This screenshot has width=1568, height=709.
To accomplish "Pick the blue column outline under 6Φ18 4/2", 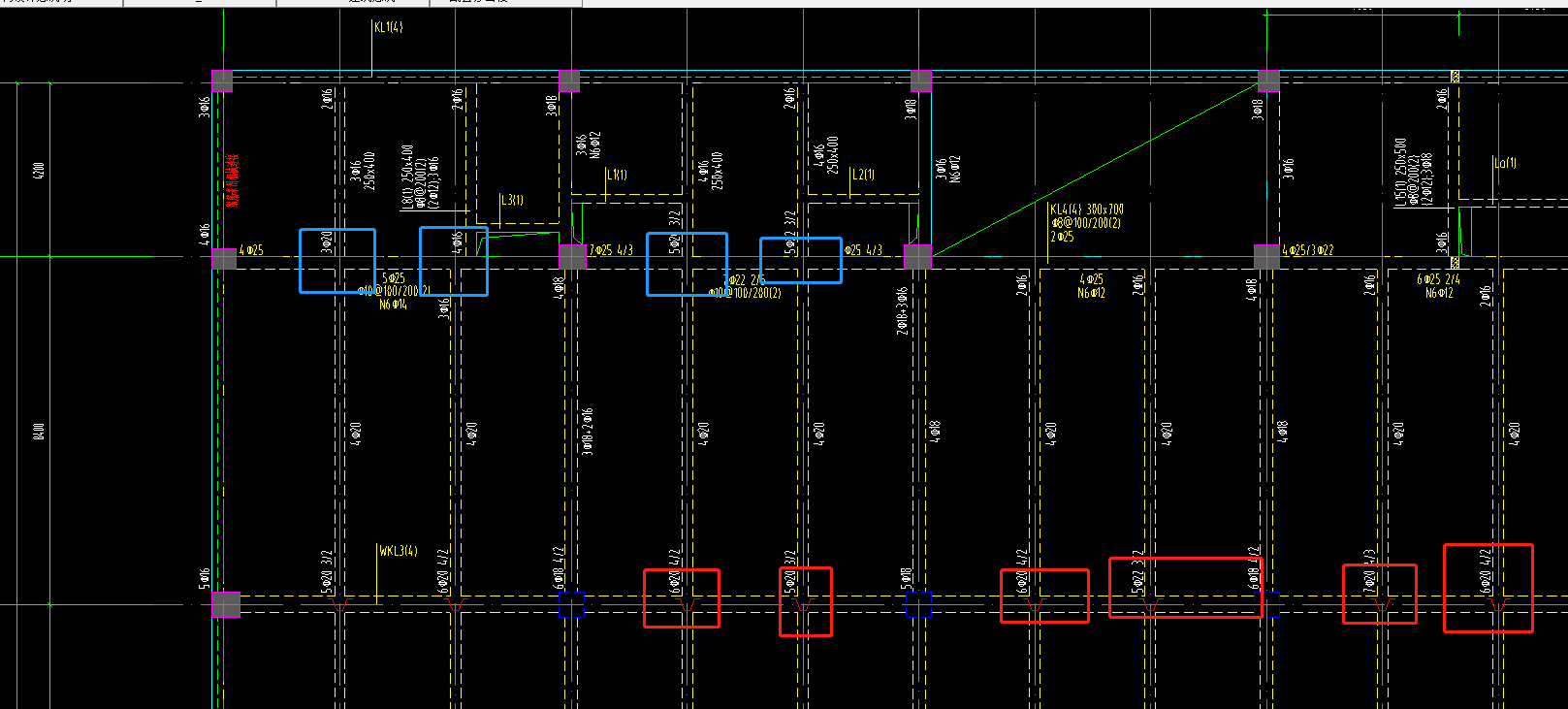I will coord(572,604).
